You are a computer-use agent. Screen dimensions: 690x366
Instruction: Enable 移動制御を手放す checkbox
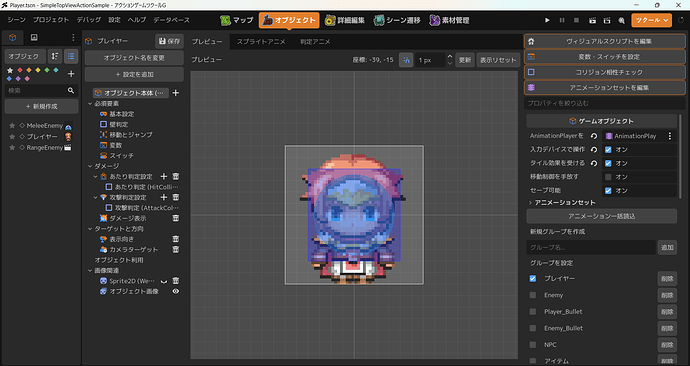click(608, 177)
